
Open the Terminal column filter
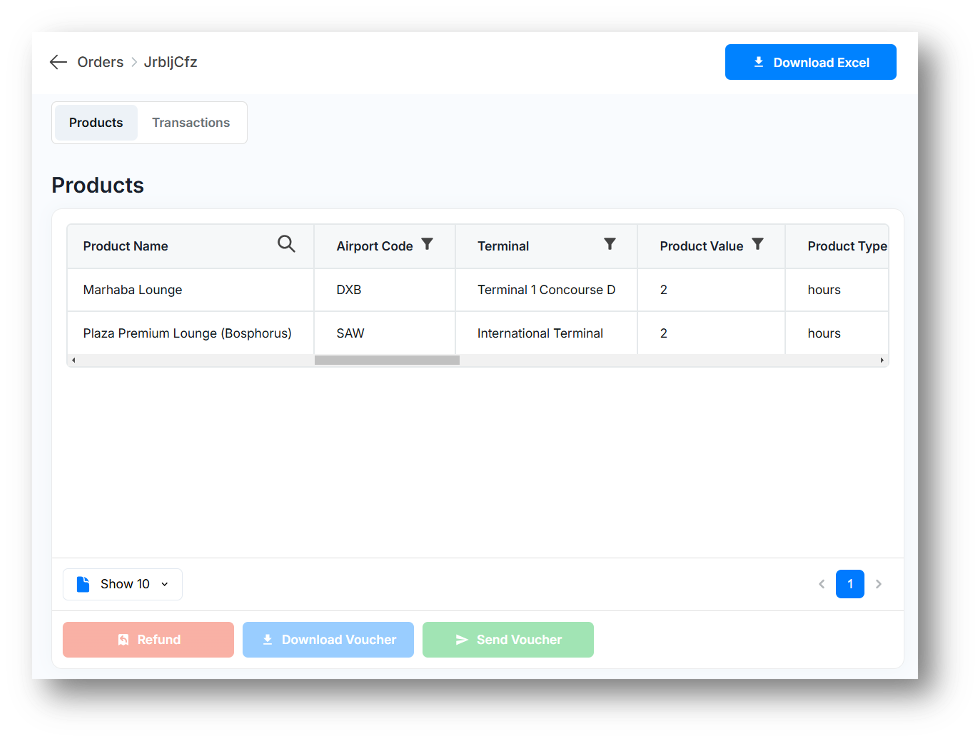pos(610,245)
